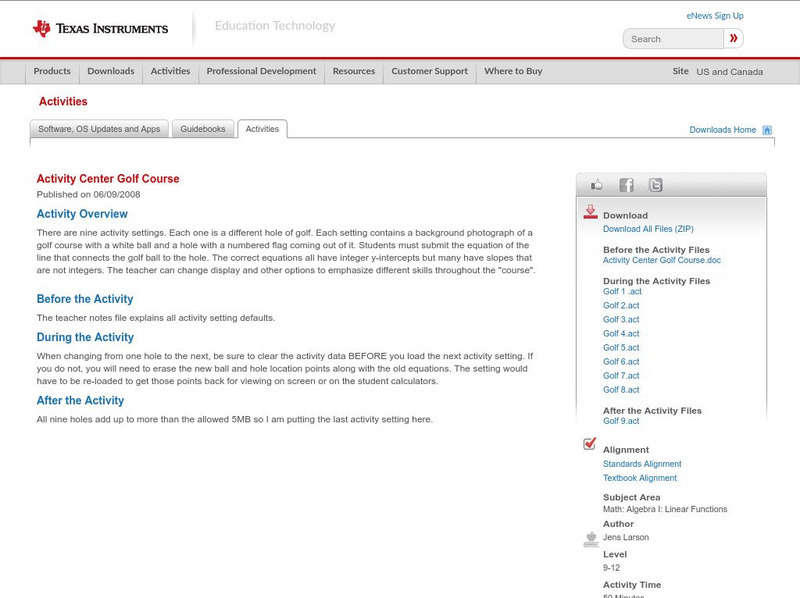Viewport: 800px width, 598px height.
Task: Click the Before the Activity Files label
Action: pyautogui.click(x=656, y=250)
